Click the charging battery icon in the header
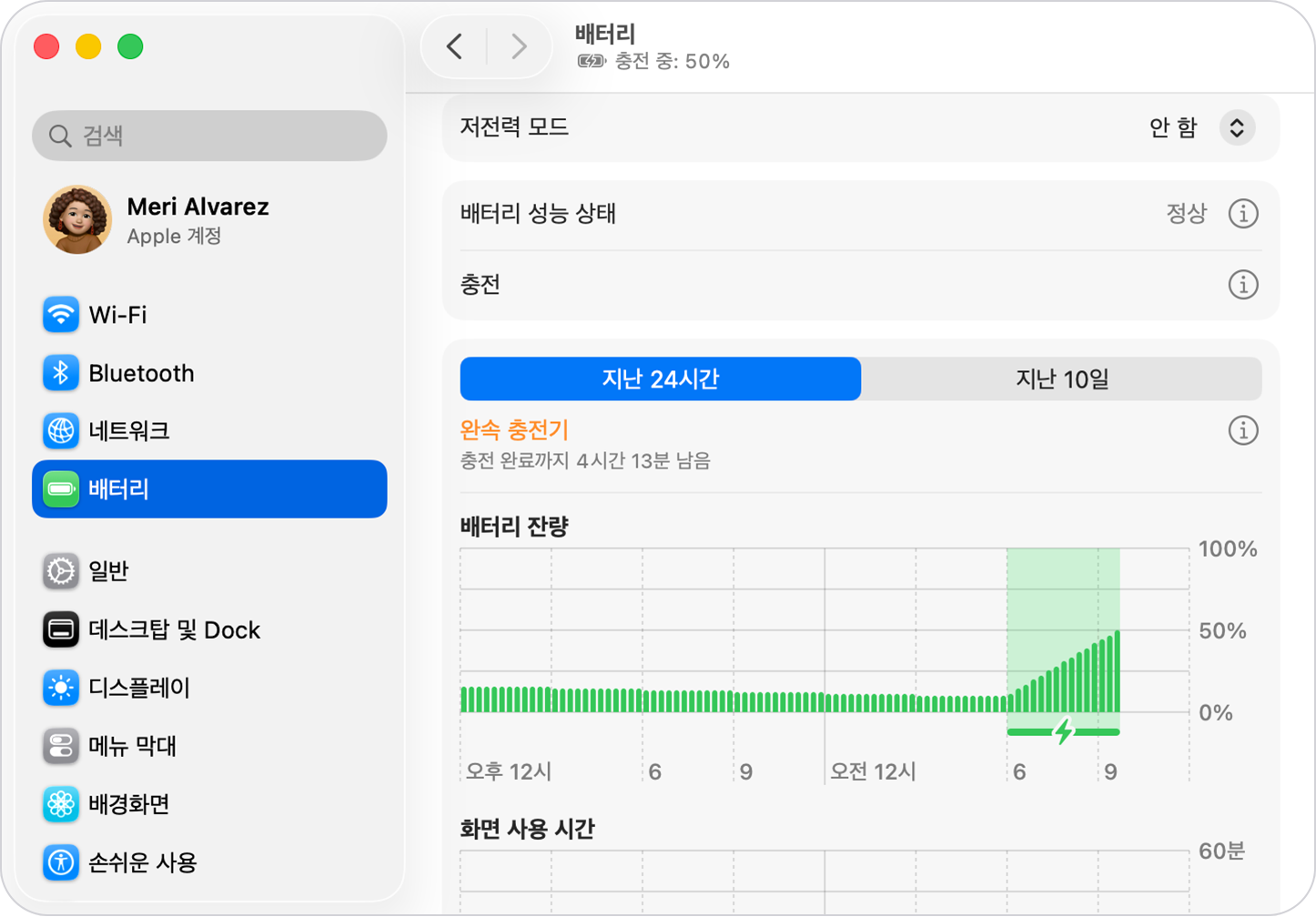1316x917 pixels. tap(592, 61)
